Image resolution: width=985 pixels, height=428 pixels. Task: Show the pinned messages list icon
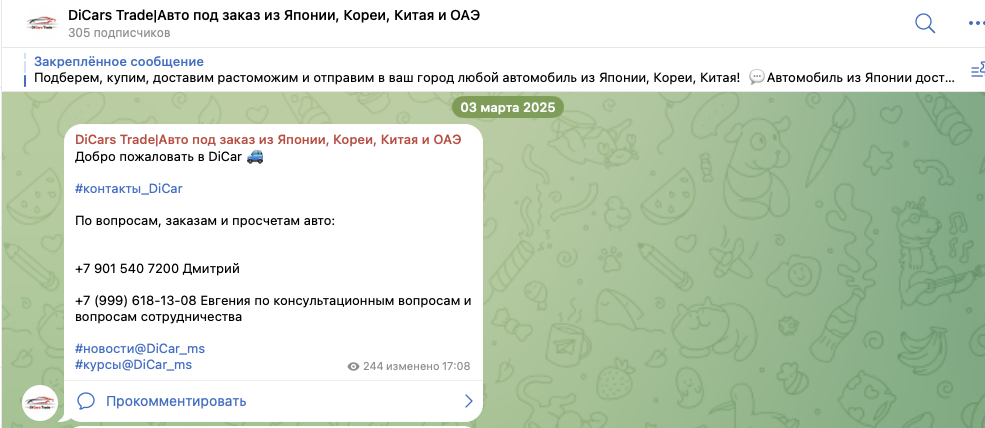point(977,71)
